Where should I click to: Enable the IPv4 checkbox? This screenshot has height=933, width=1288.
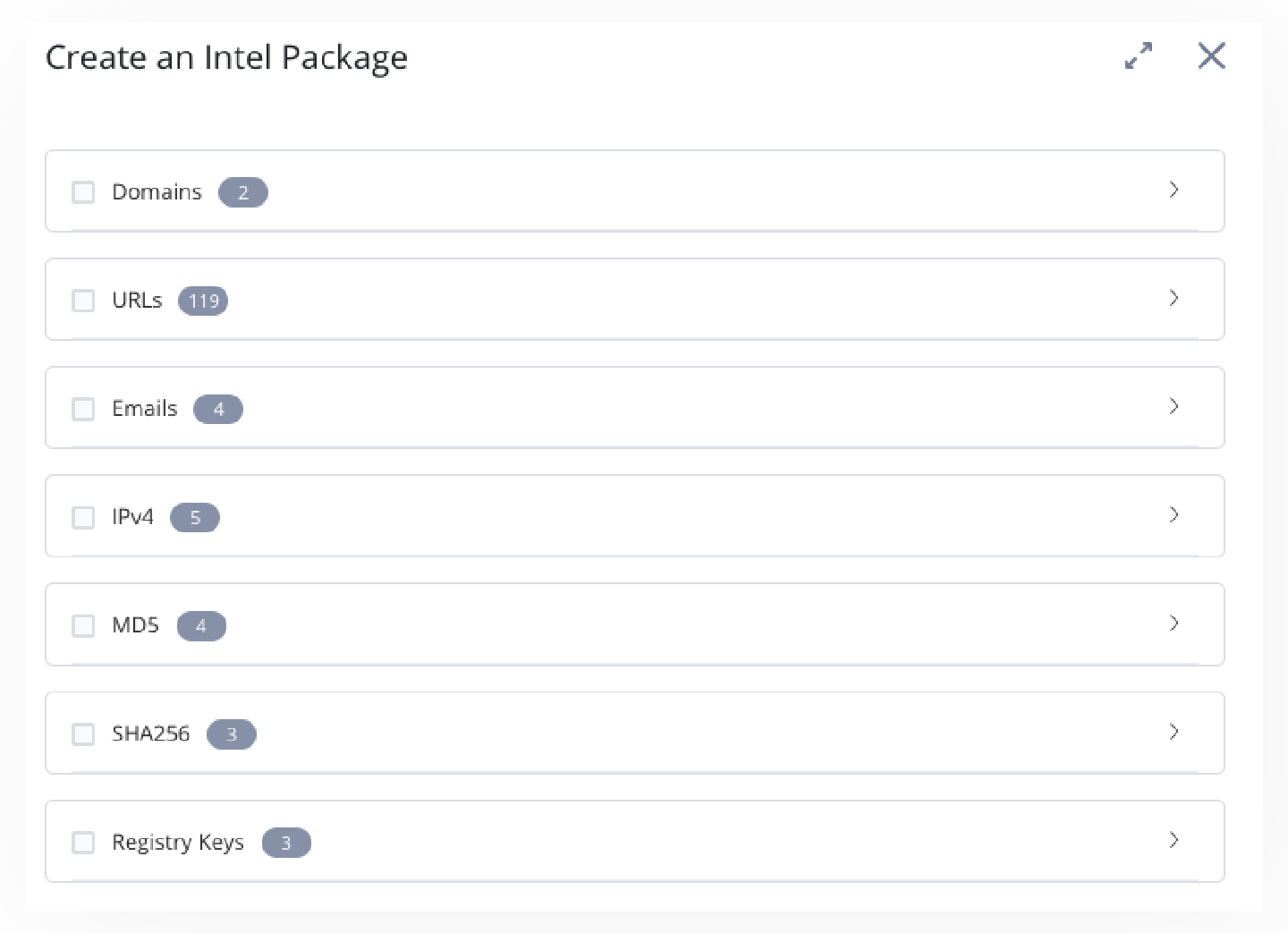pyautogui.click(x=83, y=517)
